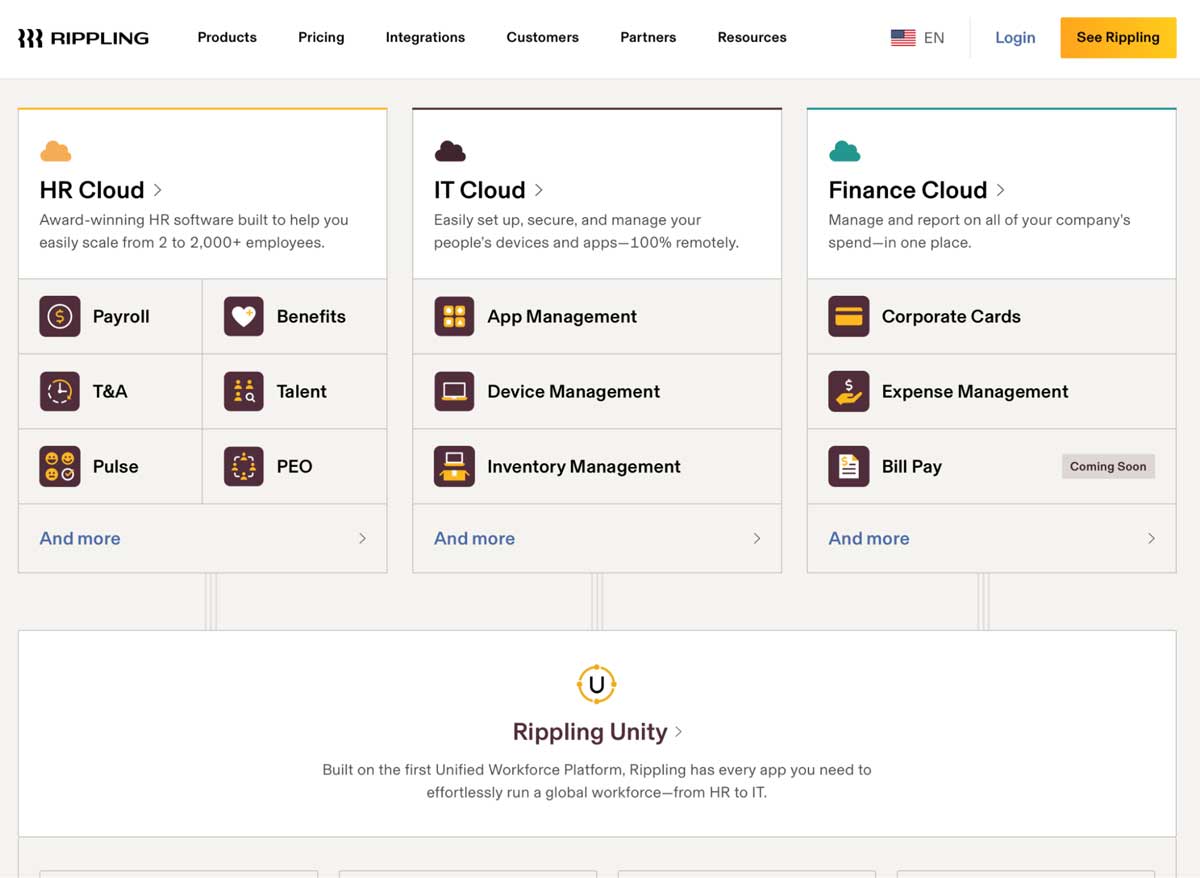Click the Corporate Cards icon

click(848, 316)
